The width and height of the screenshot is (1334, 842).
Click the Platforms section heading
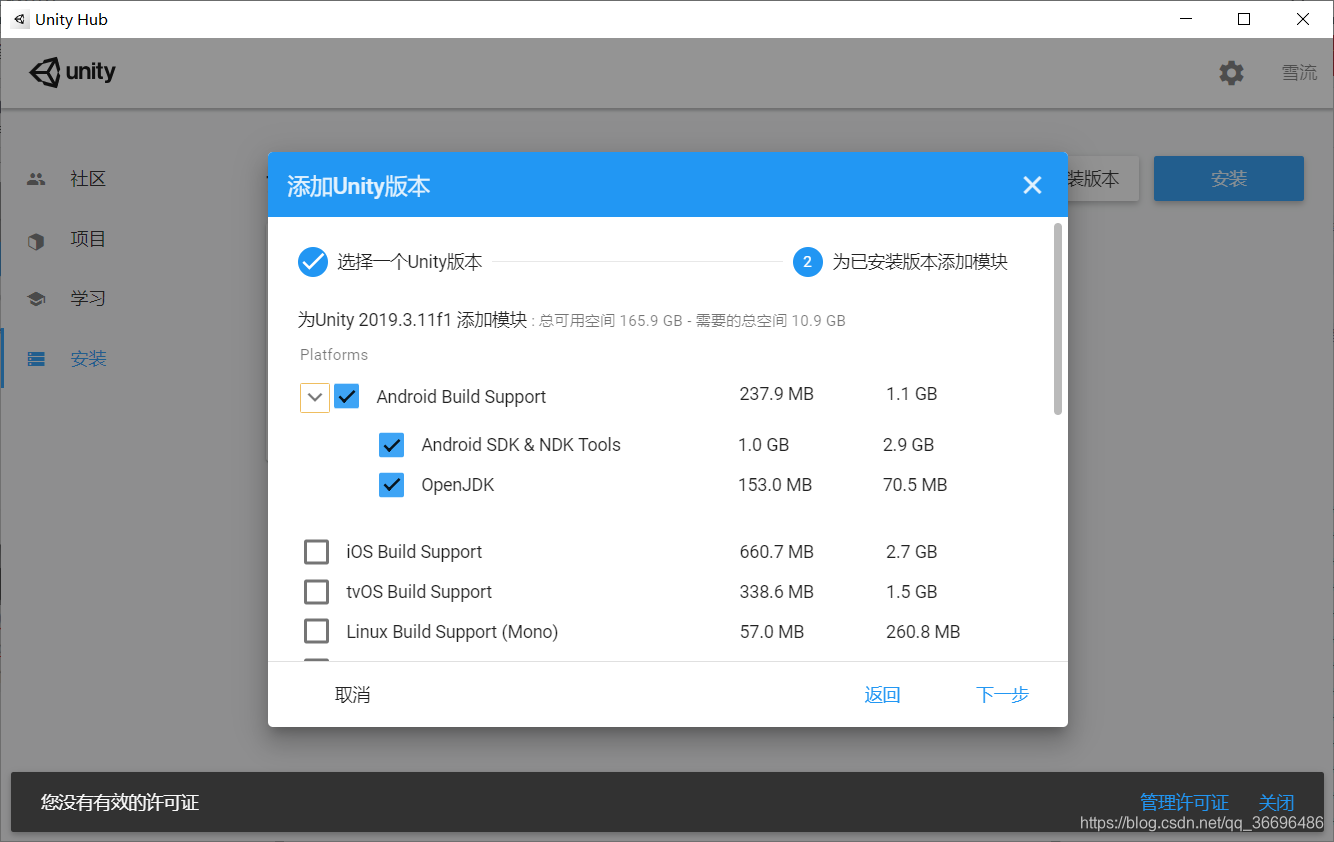point(334,355)
